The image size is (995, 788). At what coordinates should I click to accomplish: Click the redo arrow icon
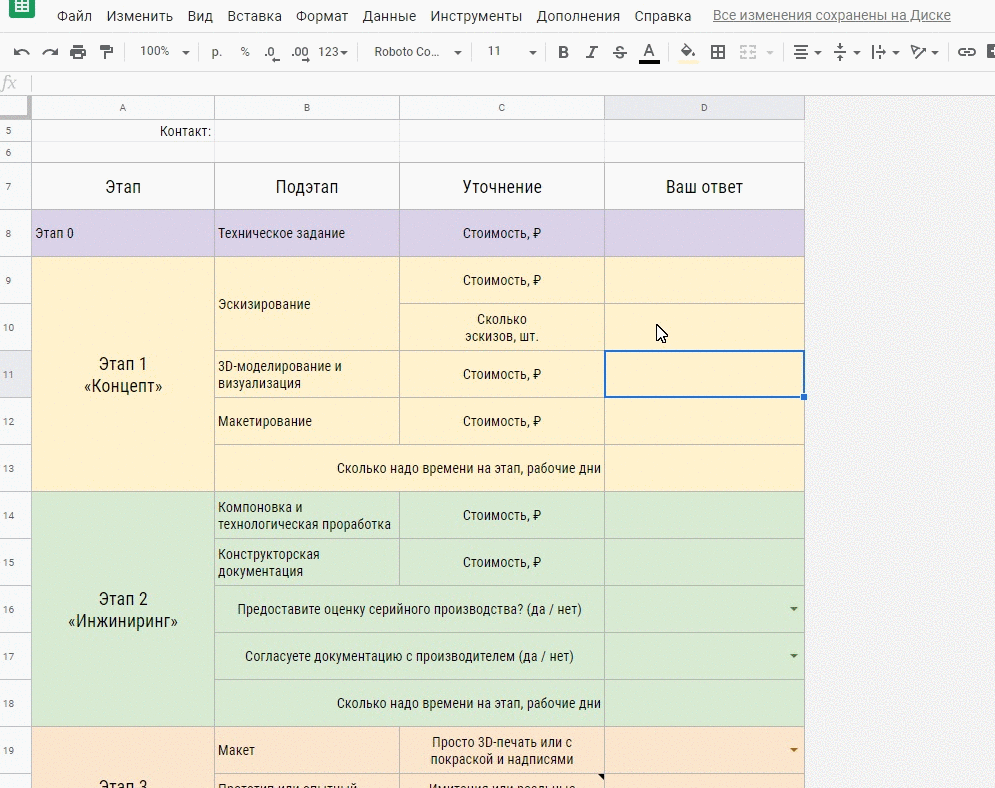click(x=50, y=52)
